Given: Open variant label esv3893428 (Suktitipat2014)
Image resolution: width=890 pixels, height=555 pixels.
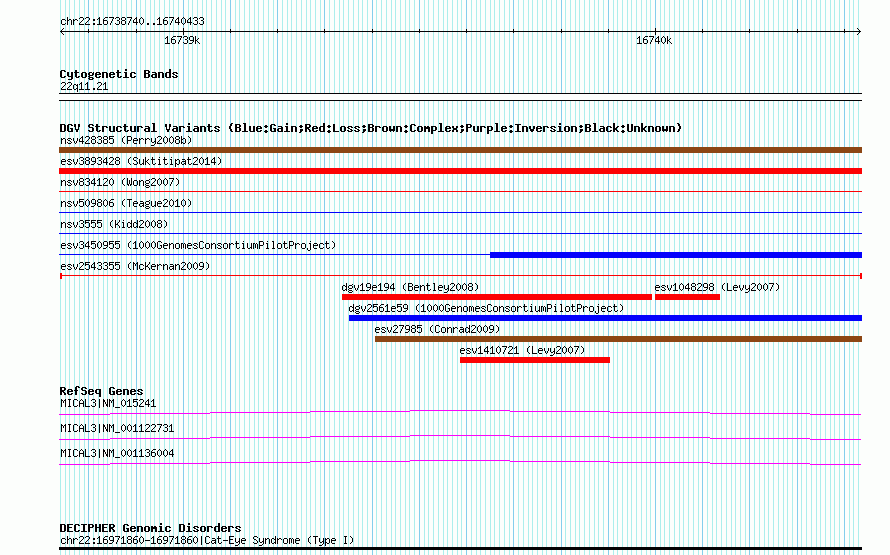Looking at the screenshot, I should tap(141, 161).
